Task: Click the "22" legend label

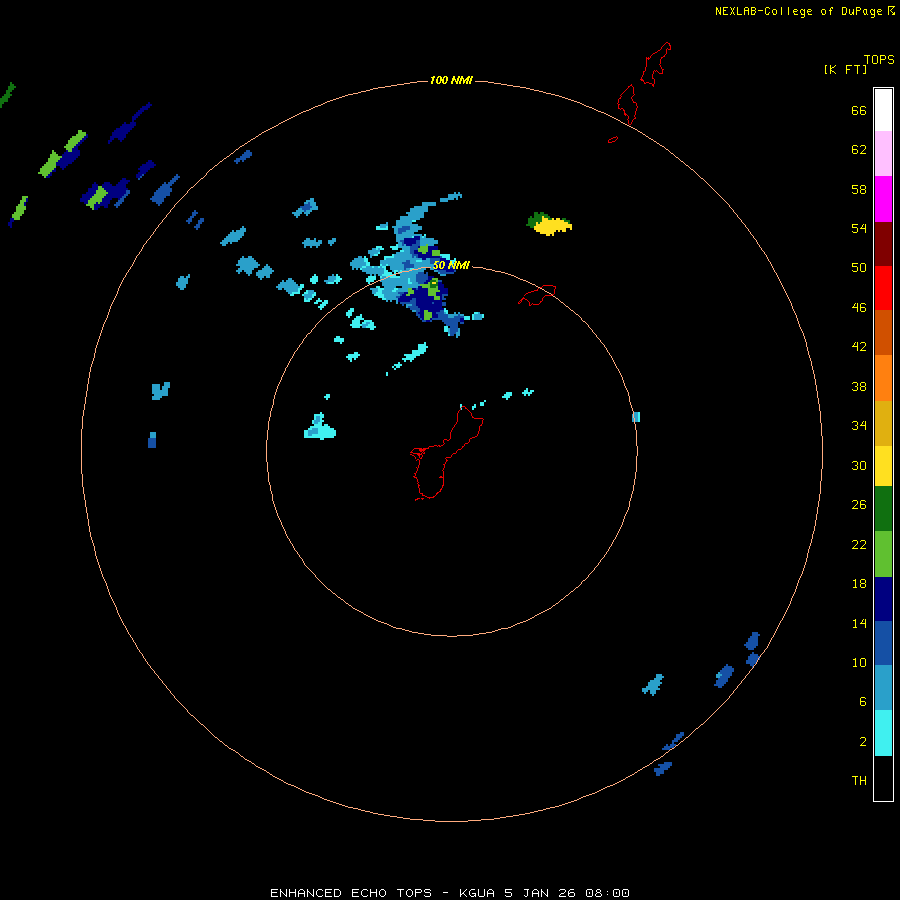Action: point(859,544)
